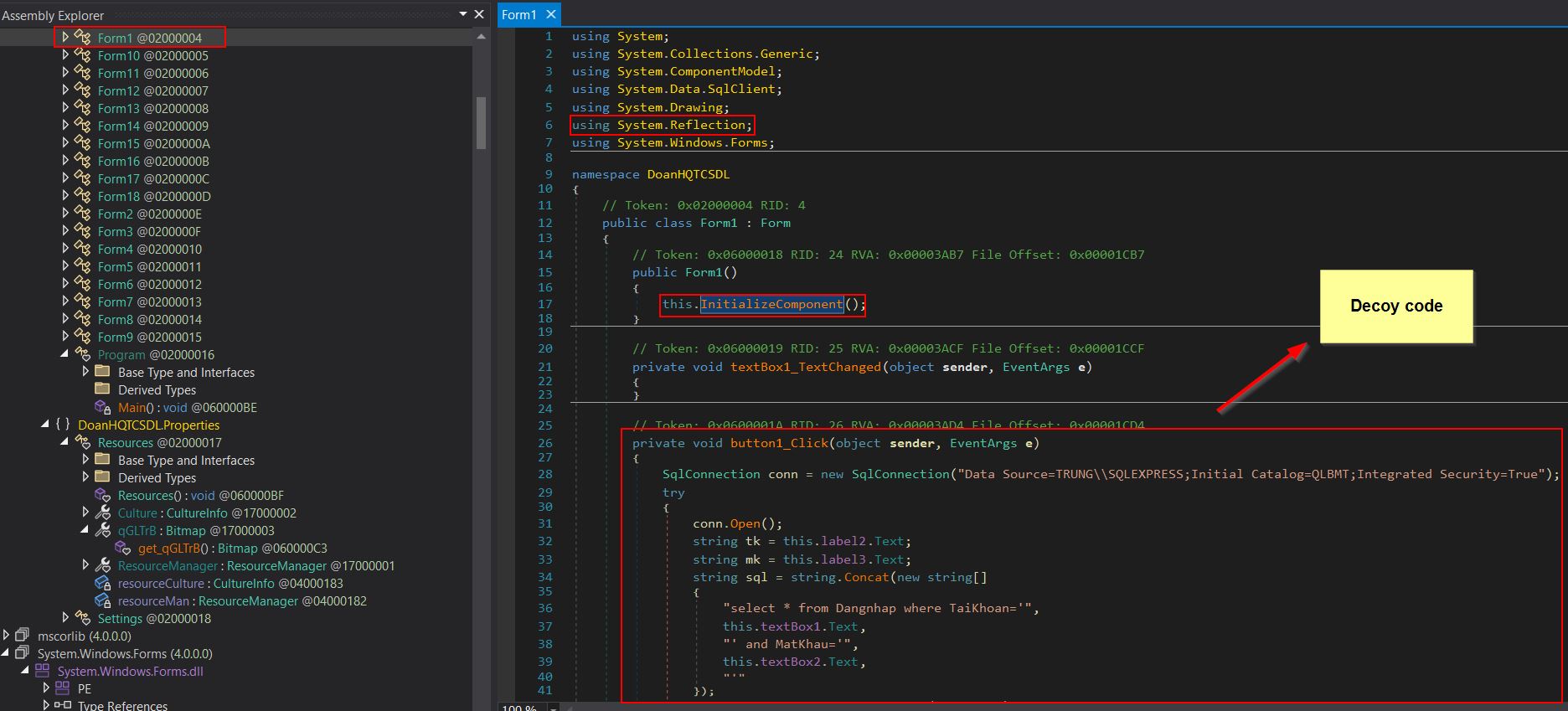Follow the InitializeComponent method reference
The height and width of the screenshot is (711, 1568).
pos(771,304)
